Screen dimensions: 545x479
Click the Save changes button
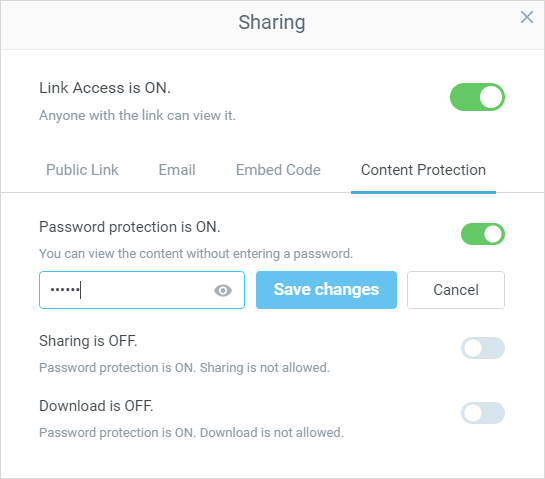coord(326,290)
